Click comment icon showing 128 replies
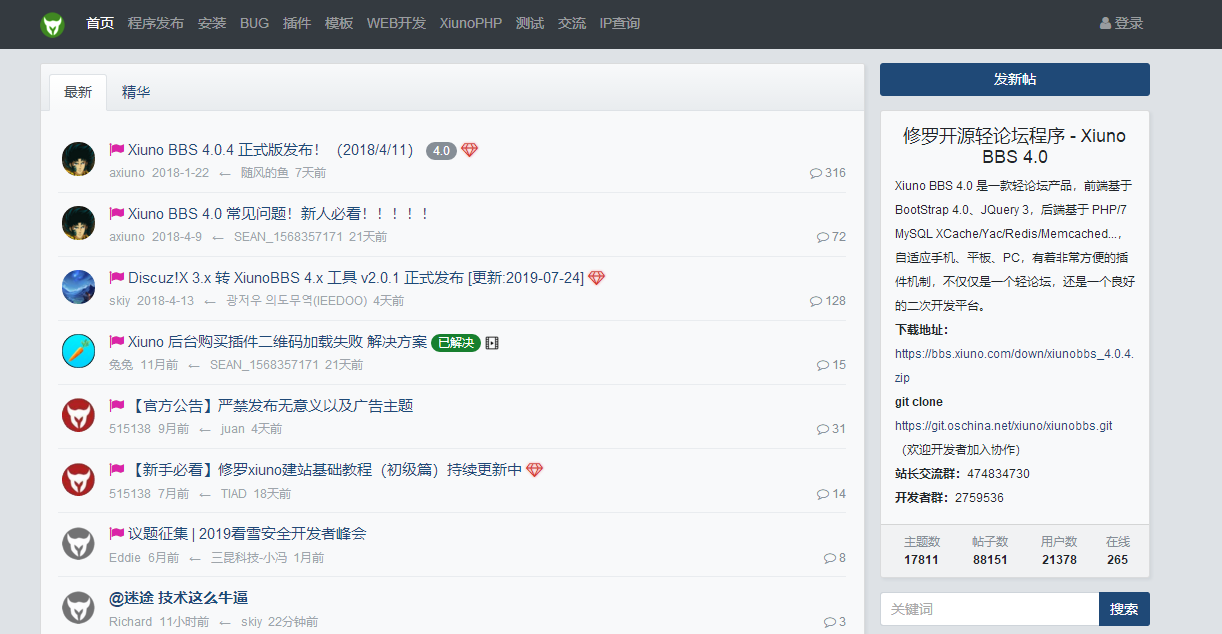The width and height of the screenshot is (1222, 634). click(816, 301)
